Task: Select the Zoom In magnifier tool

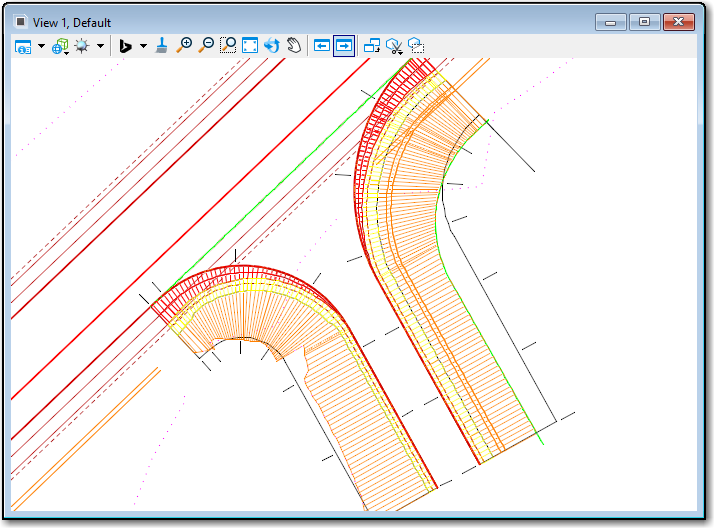Action: [x=184, y=46]
